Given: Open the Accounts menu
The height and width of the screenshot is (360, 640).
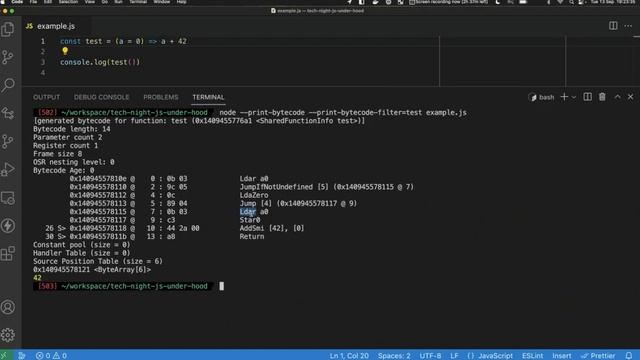Looking at the screenshot, I should pyautogui.click(x=8, y=307).
